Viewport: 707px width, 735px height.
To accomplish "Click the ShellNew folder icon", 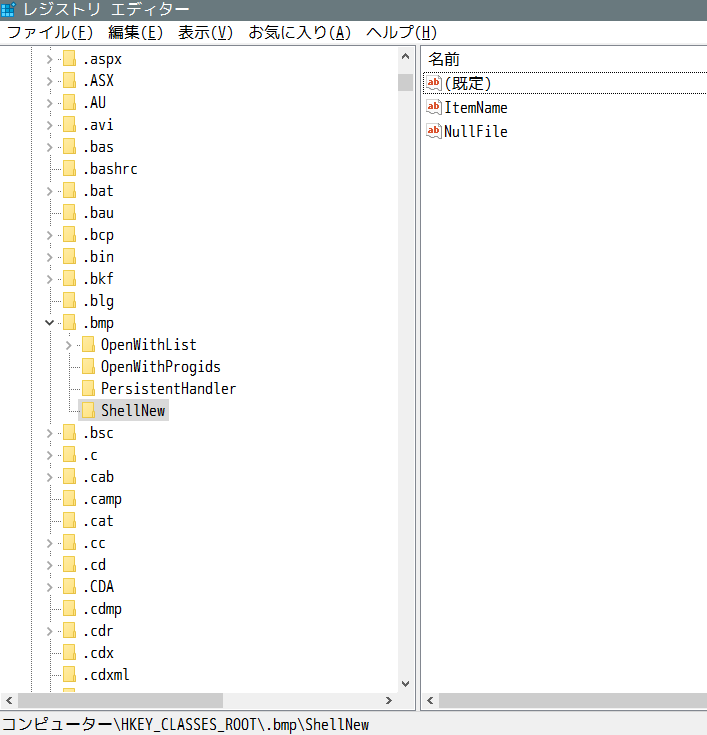I will pyautogui.click(x=88, y=411).
